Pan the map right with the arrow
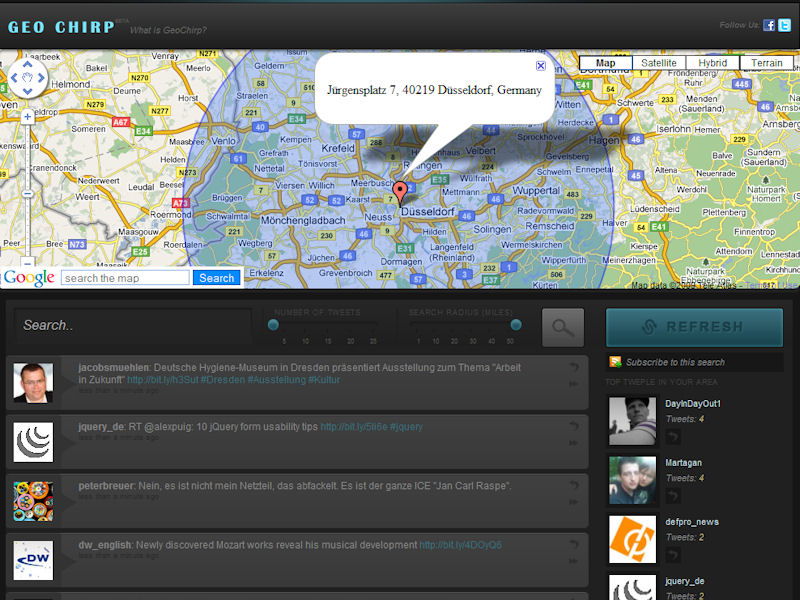Screen dimensions: 800x600 (x=41, y=78)
